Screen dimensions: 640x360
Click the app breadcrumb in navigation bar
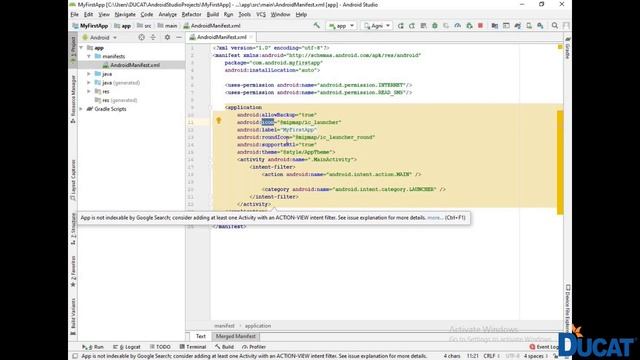(123, 26)
